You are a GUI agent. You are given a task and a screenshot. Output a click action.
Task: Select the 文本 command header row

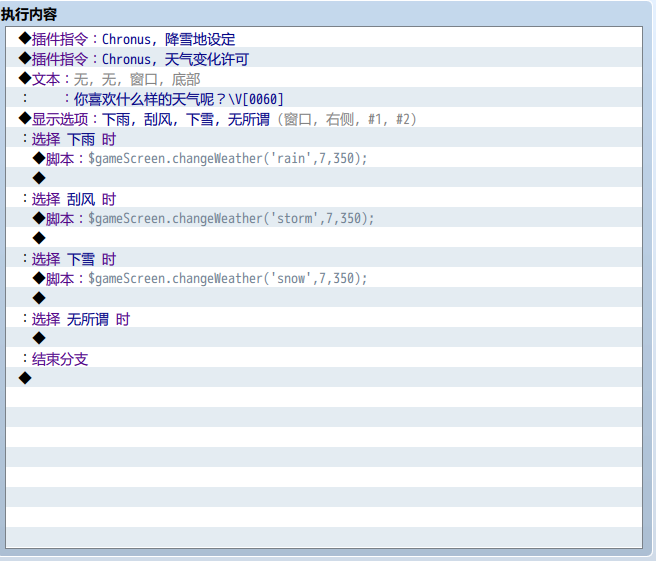coord(324,79)
